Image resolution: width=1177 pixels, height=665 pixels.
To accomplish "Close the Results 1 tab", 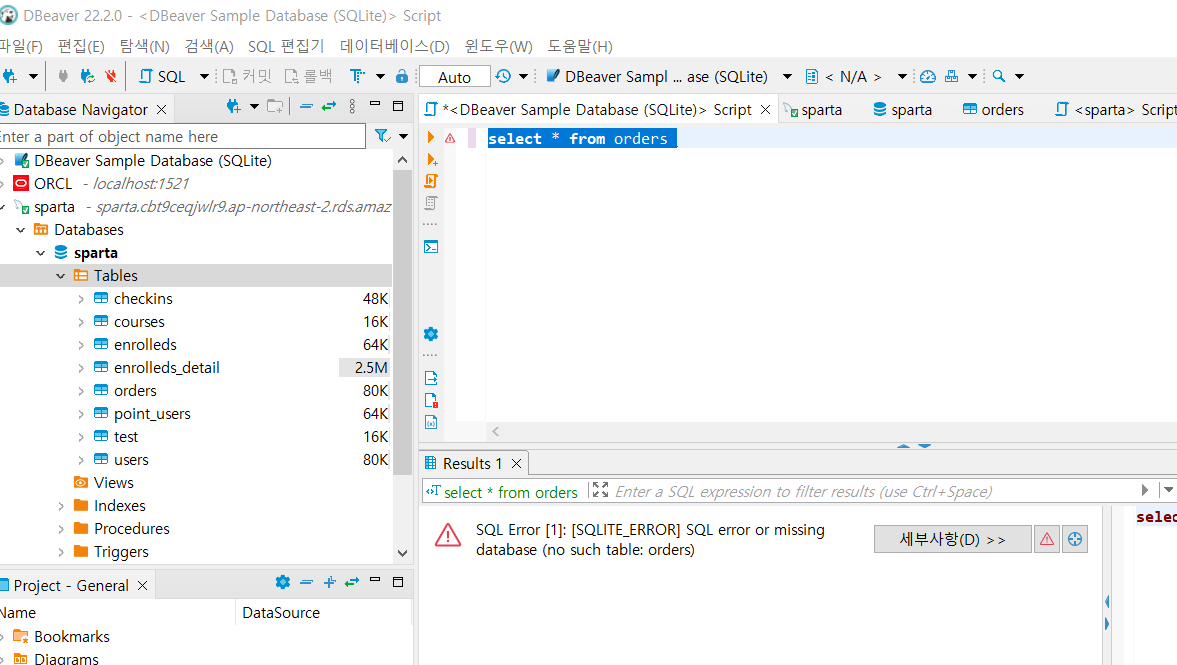I will pos(516,464).
